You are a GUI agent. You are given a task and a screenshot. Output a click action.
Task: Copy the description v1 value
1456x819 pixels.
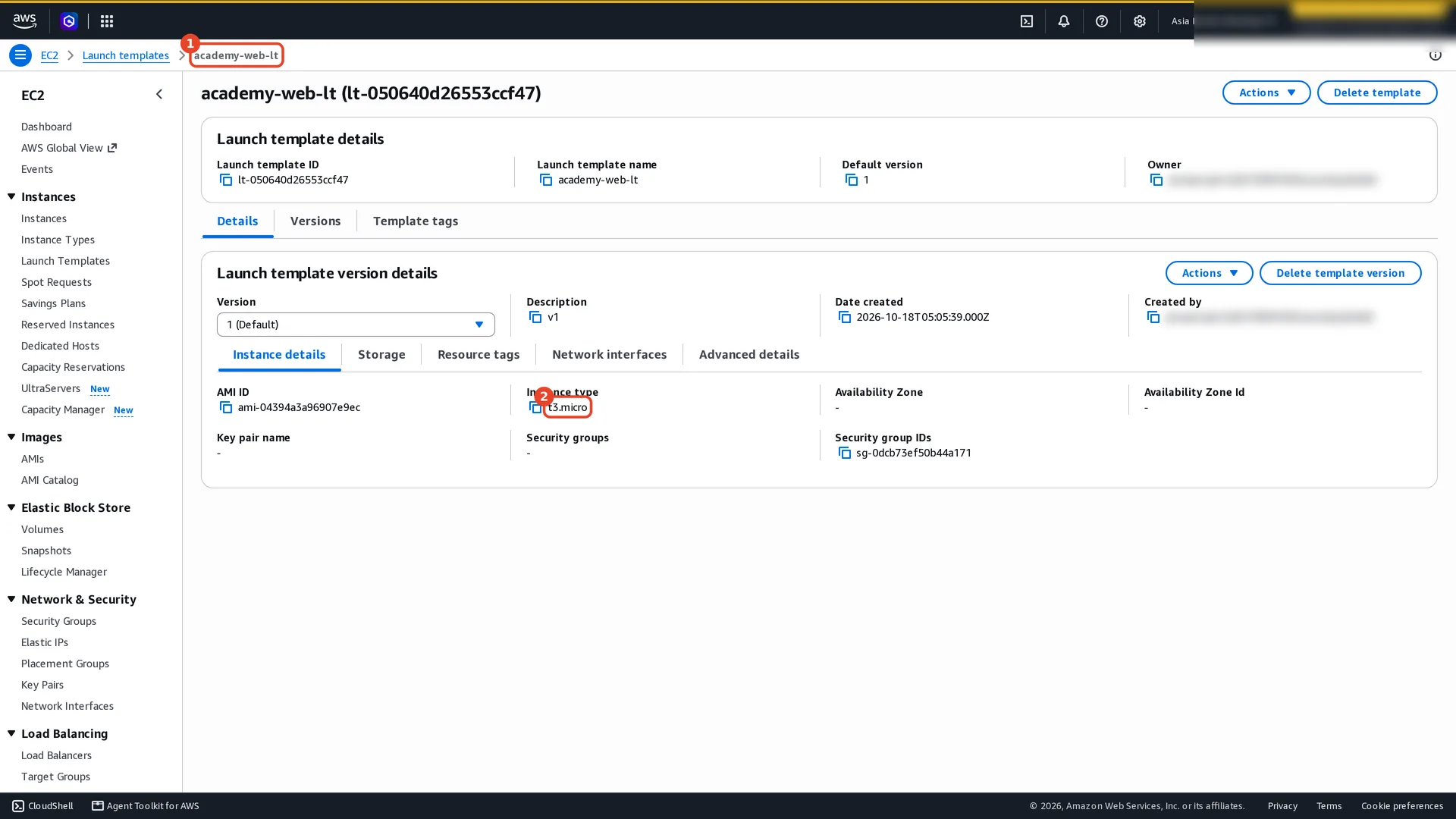(535, 317)
